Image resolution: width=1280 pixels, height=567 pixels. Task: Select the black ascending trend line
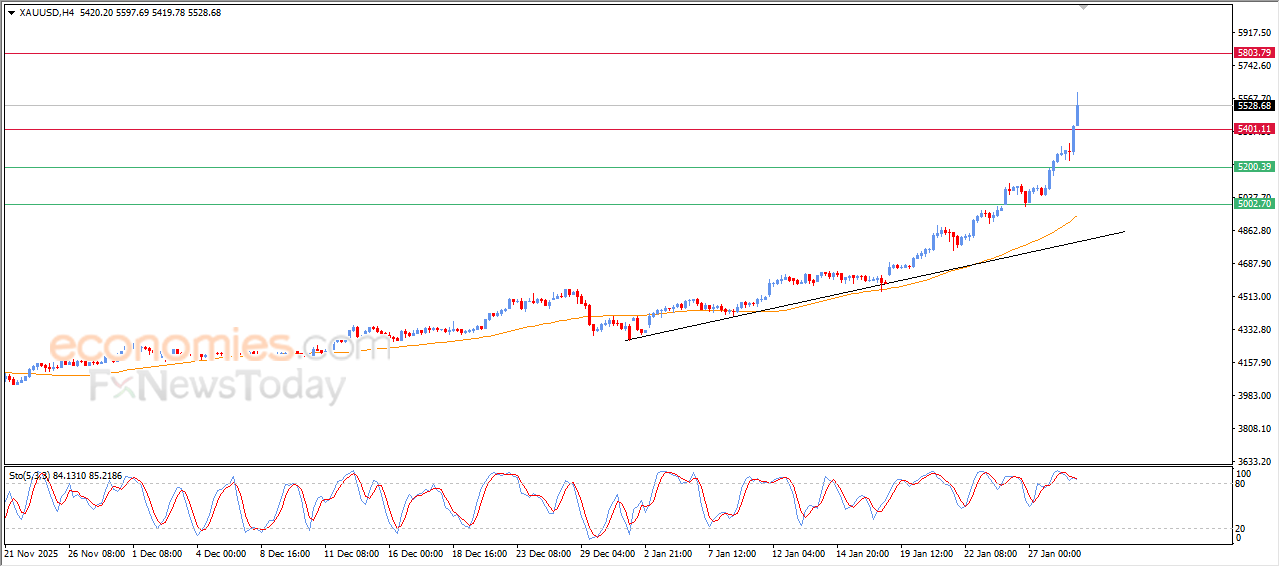click(900, 273)
